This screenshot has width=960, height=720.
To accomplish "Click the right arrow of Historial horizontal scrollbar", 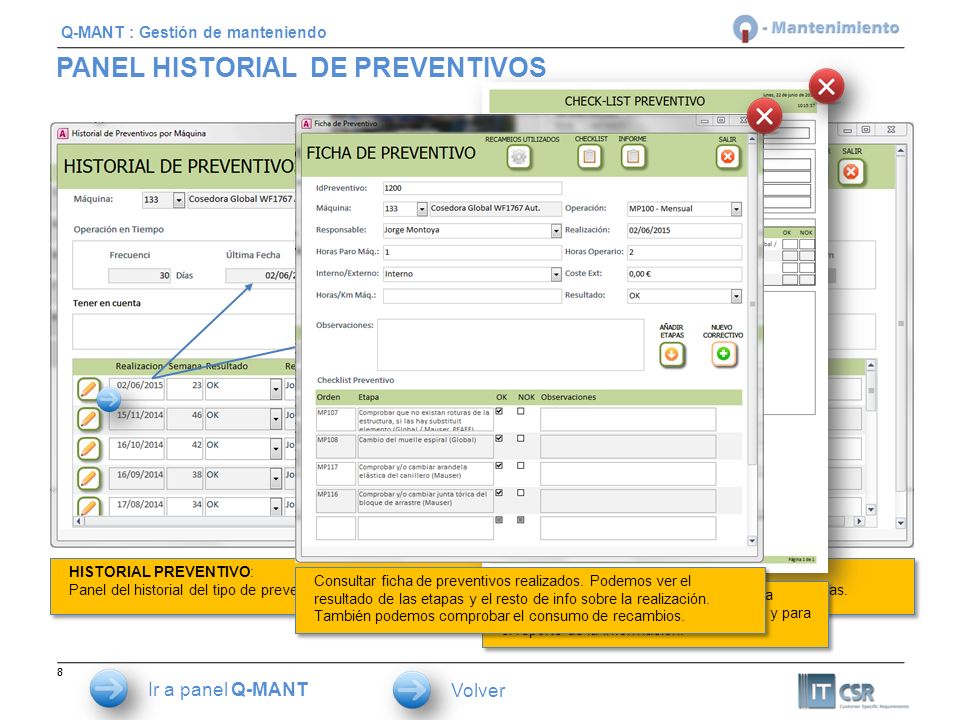I will coord(860,521).
